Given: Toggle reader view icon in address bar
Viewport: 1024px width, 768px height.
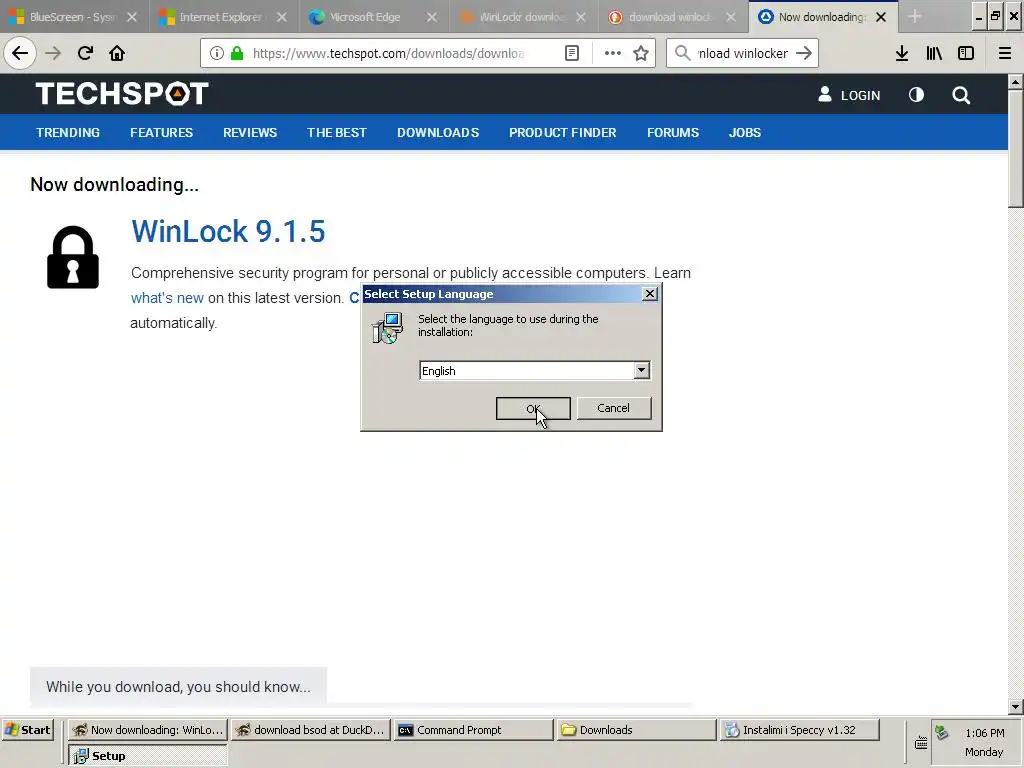Looking at the screenshot, I should [x=572, y=53].
